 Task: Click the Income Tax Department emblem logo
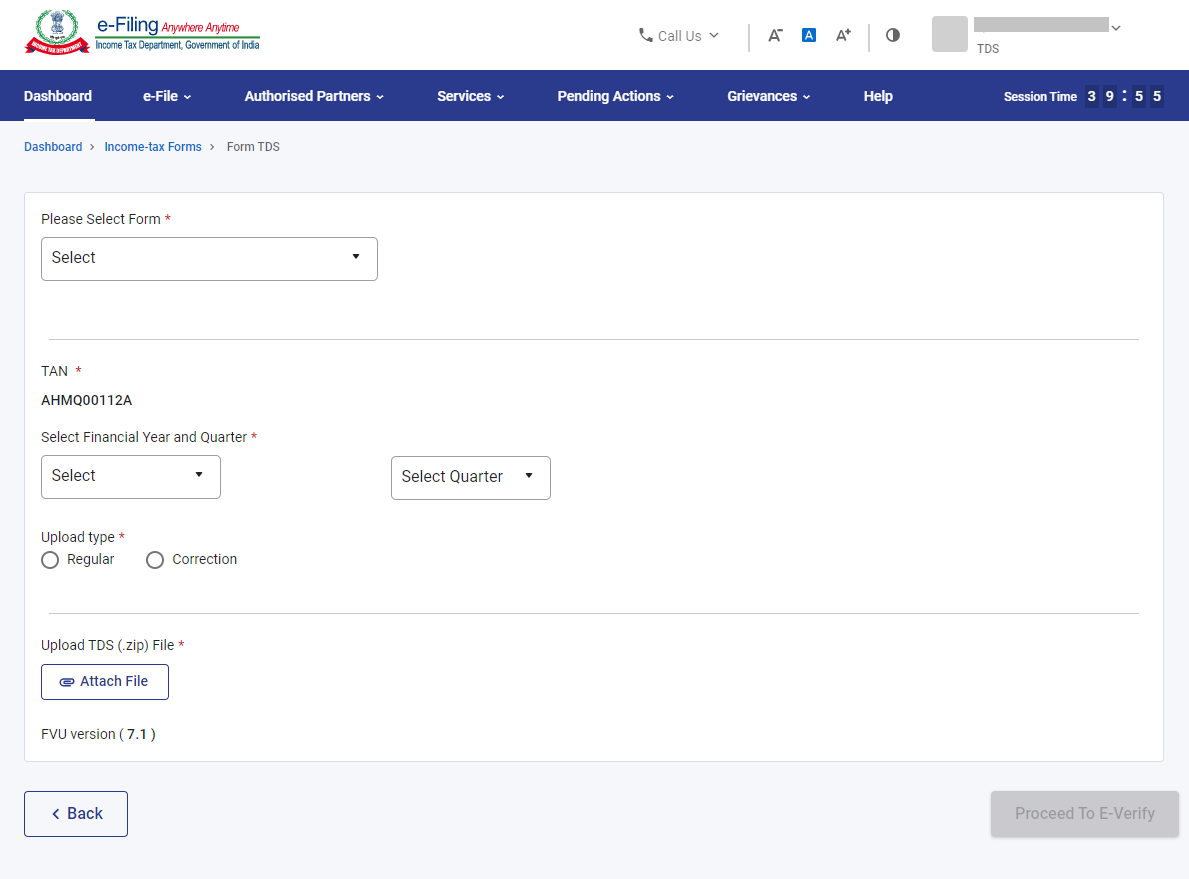coord(57,33)
